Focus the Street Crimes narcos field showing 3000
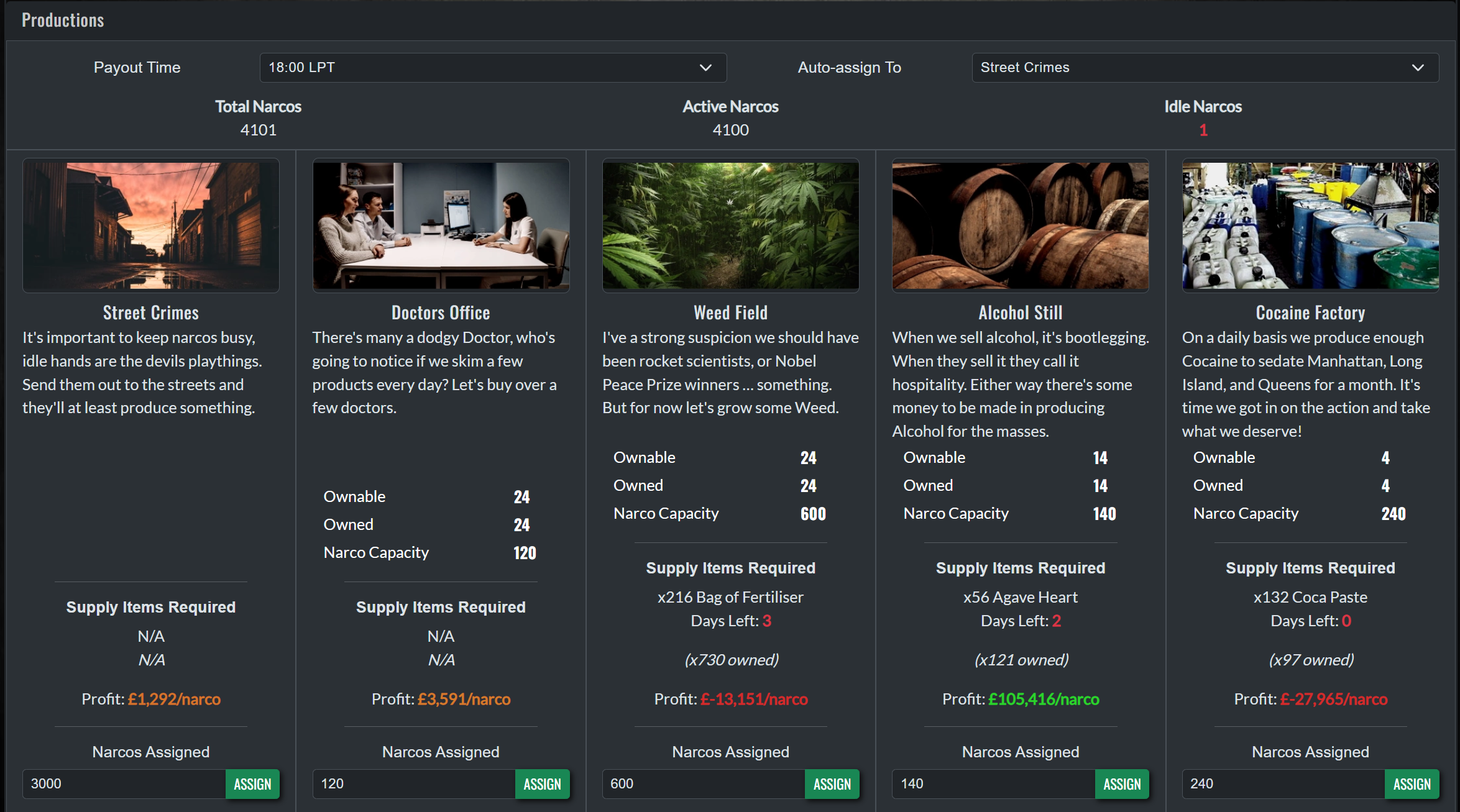This screenshot has width=1460, height=812. pos(124,784)
